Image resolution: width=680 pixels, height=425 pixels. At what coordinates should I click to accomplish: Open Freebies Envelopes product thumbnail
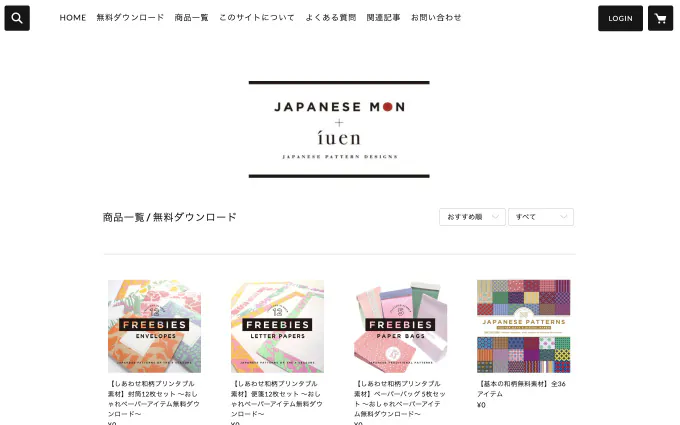pyautogui.click(x=154, y=326)
